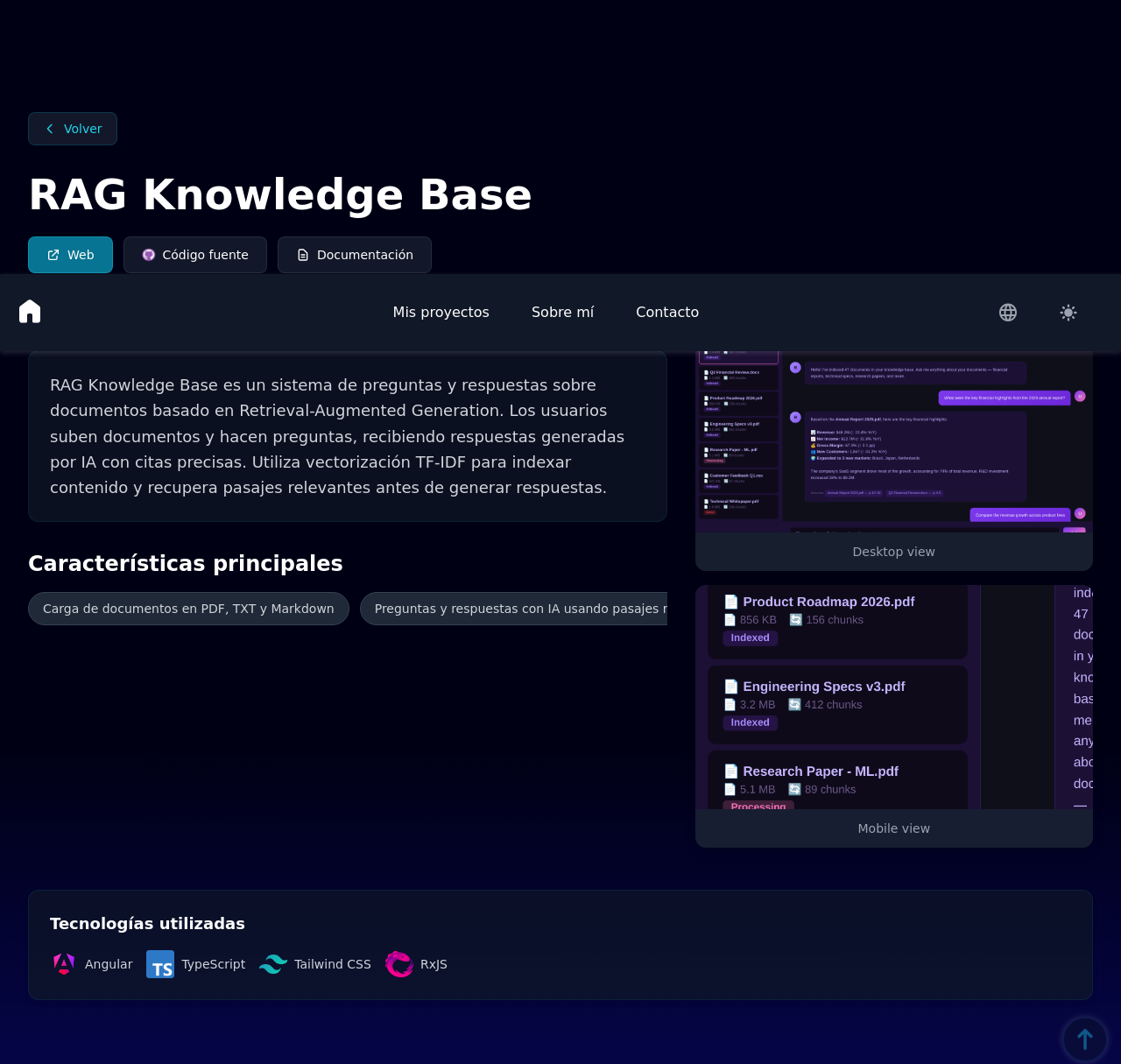Click the 'Tecnologías utilizadas' heading
The image size is (1121, 1064).
pyautogui.click(x=147, y=924)
